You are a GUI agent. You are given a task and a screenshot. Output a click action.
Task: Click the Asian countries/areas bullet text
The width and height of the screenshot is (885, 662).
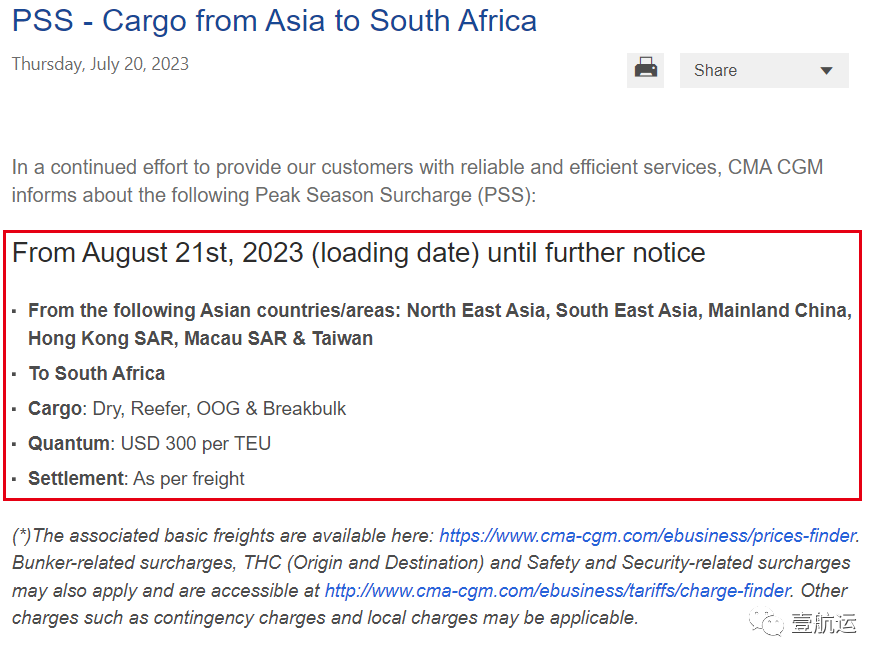tap(440, 324)
